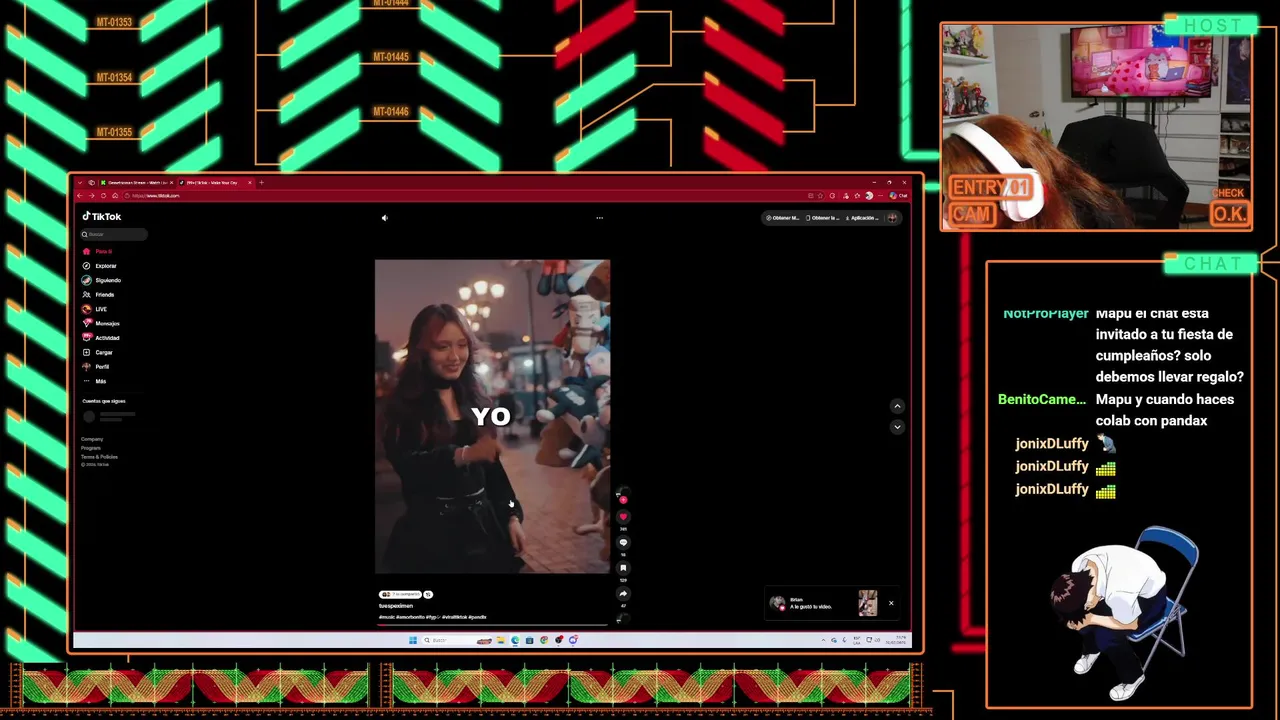The width and height of the screenshot is (1280, 720).
Task: Share the video with arrow icon
Action: [623, 594]
